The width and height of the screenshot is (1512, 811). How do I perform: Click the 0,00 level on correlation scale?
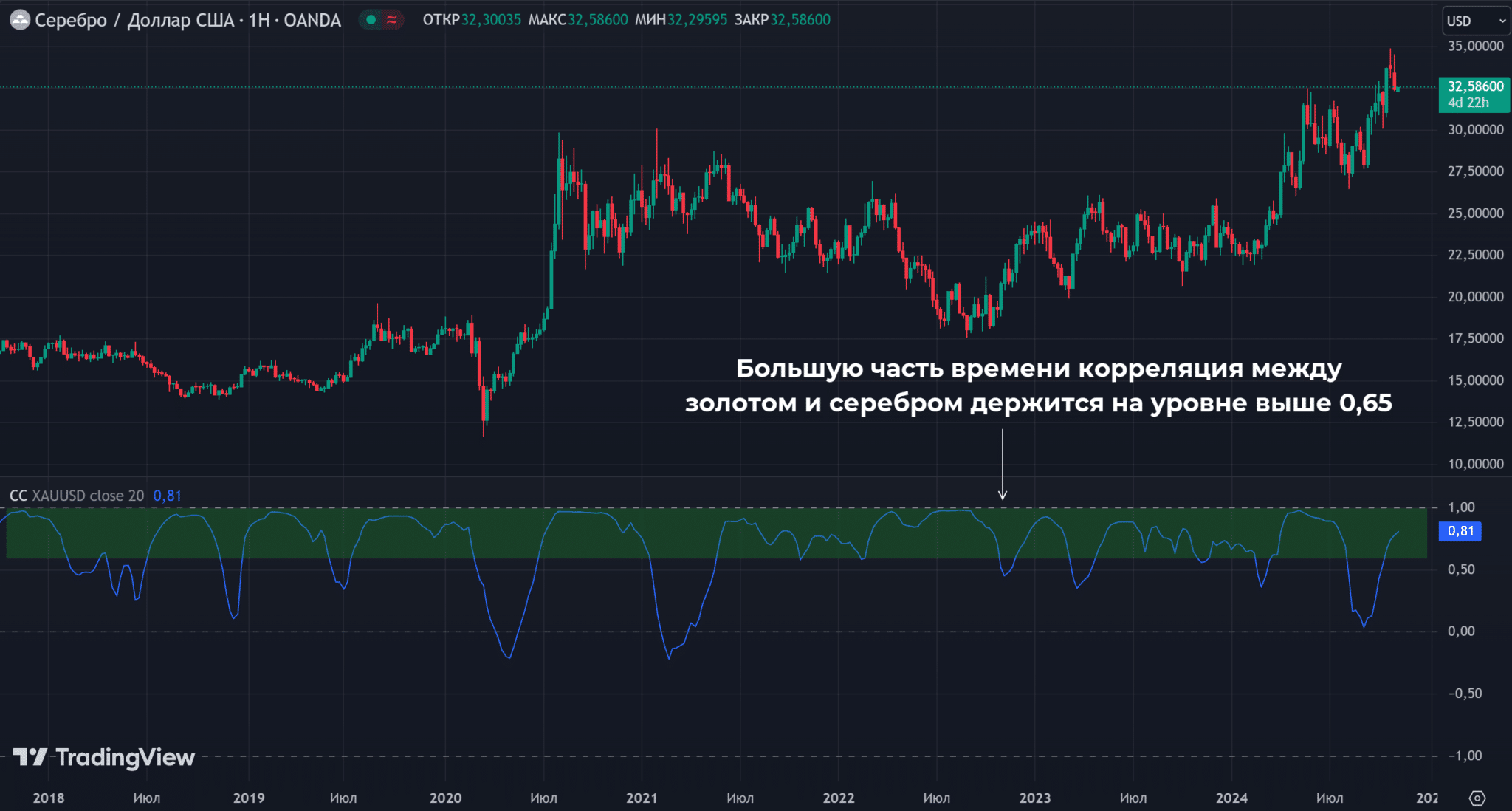1461,631
